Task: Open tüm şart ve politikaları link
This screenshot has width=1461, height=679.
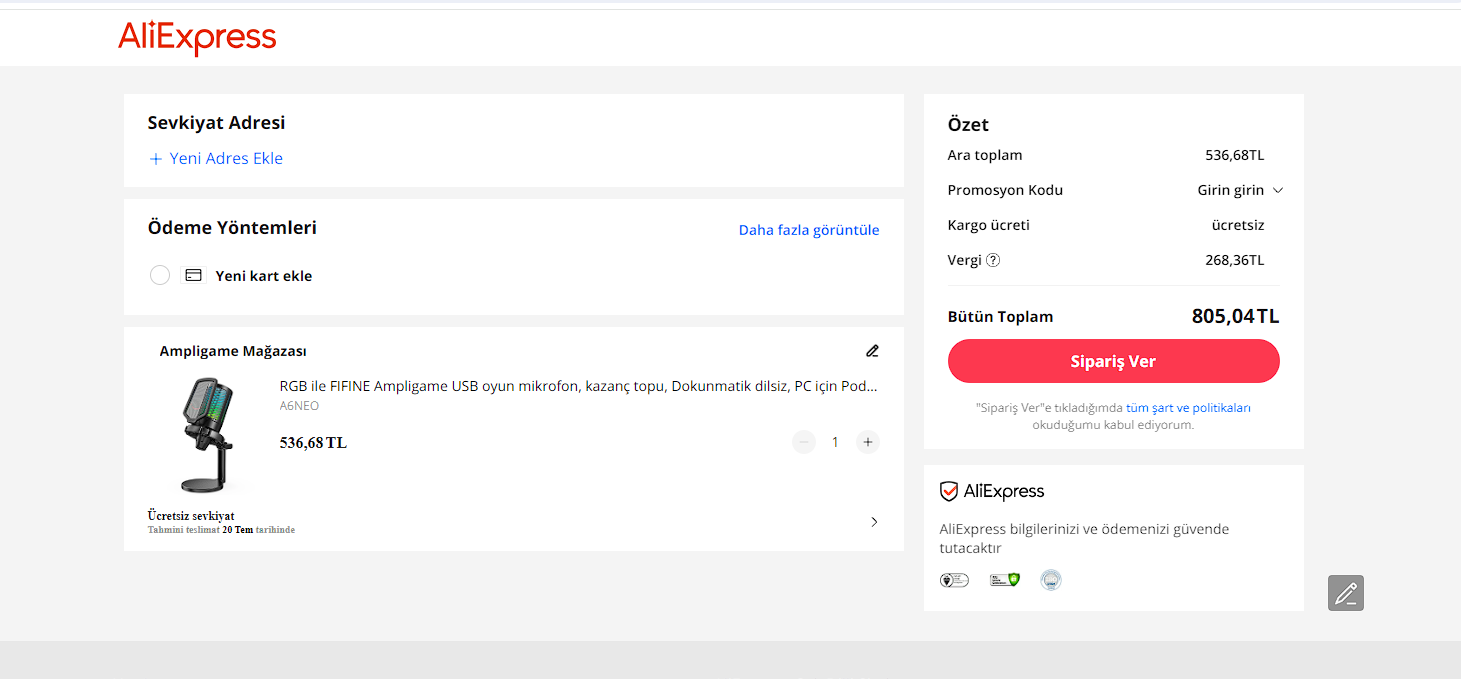Action: pyautogui.click(x=1188, y=408)
